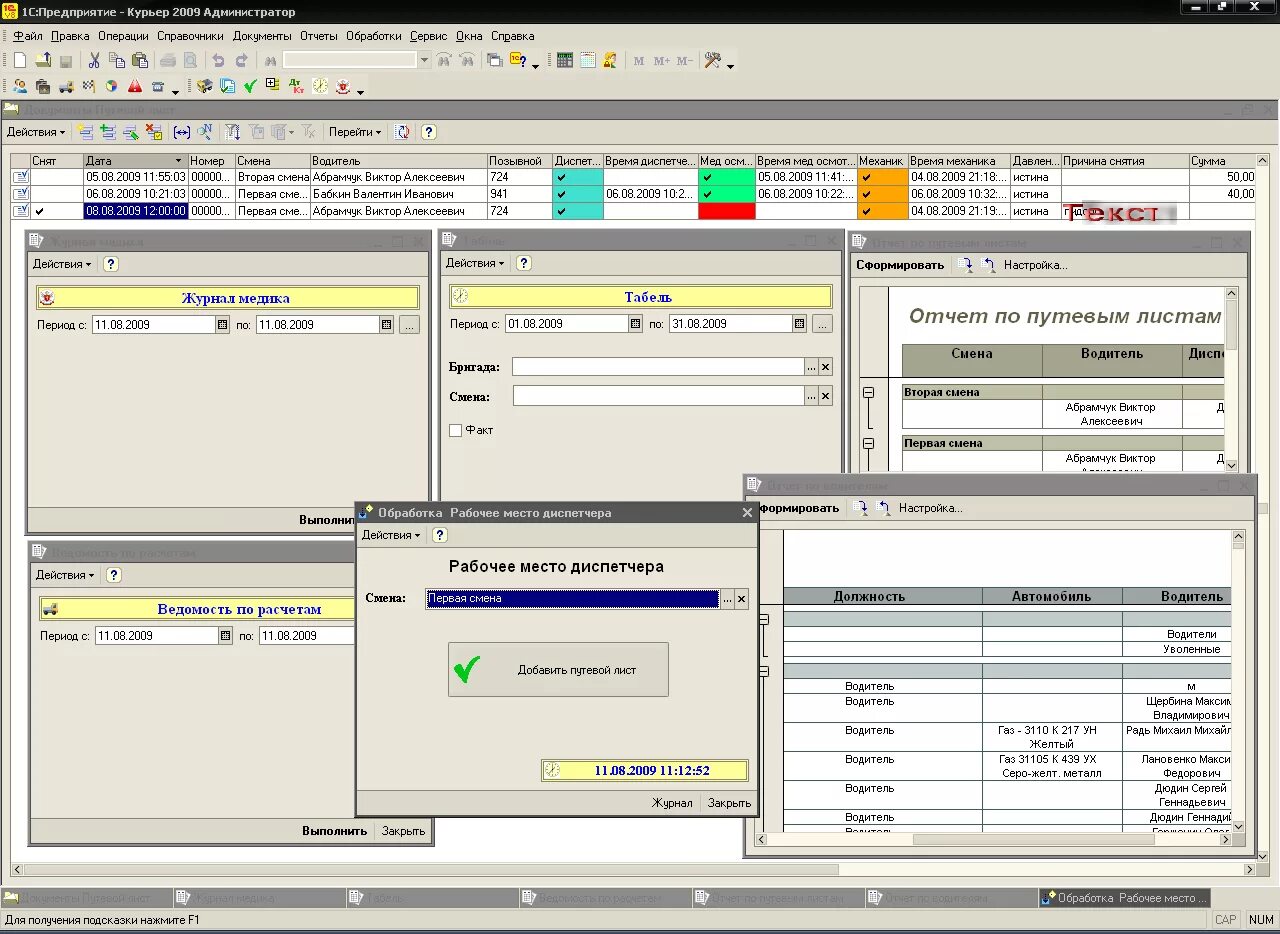Click the hammer and wrench settings icon
Image resolution: width=1280 pixels, height=934 pixels.
[x=713, y=61]
